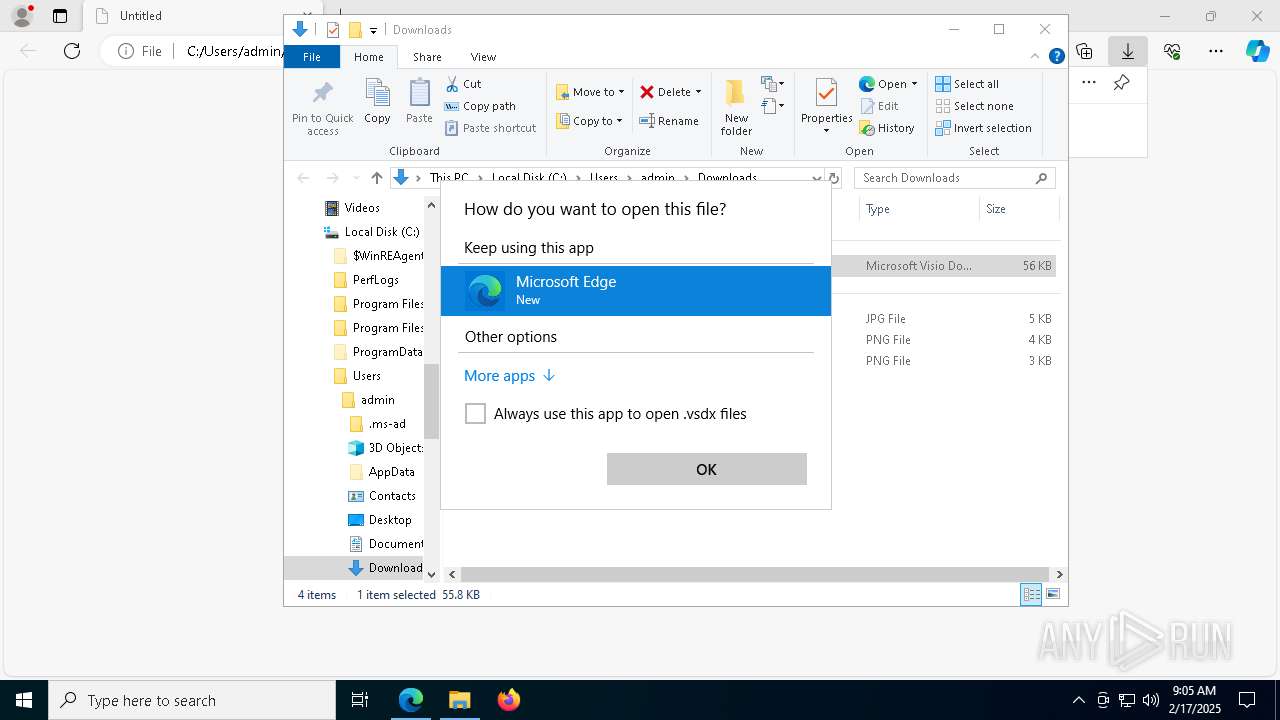Image resolution: width=1280 pixels, height=720 pixels.
Task: Select PerfLogs folder in the tree
Action: click(x=365, y=280)
